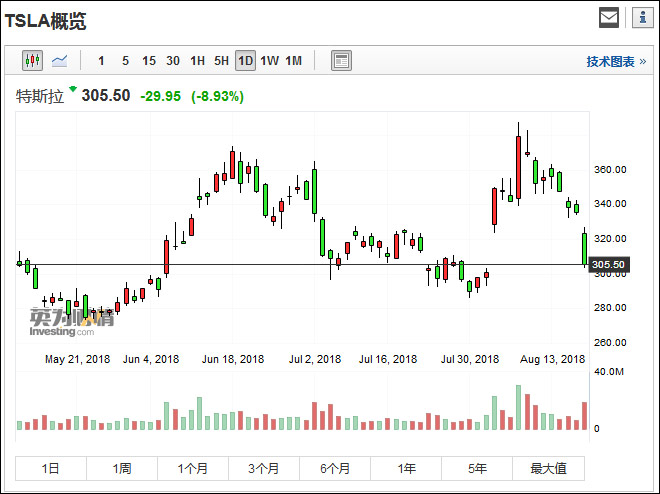The width and height of the screenshot is (660, 494).
Task: Switch to candlestick chart type
Action: tap(33, 61)
